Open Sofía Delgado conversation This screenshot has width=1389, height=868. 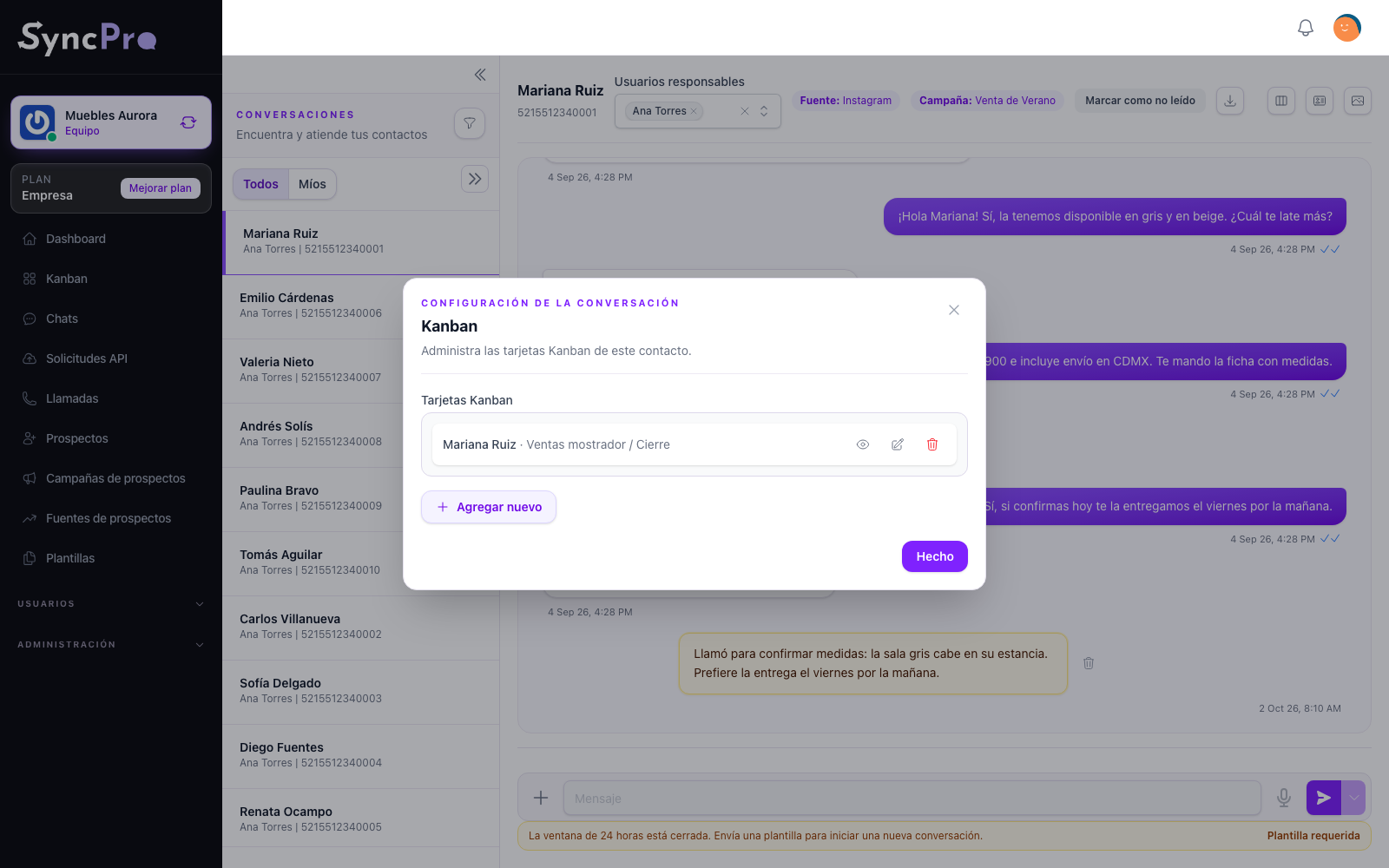[x=361, y=691]
